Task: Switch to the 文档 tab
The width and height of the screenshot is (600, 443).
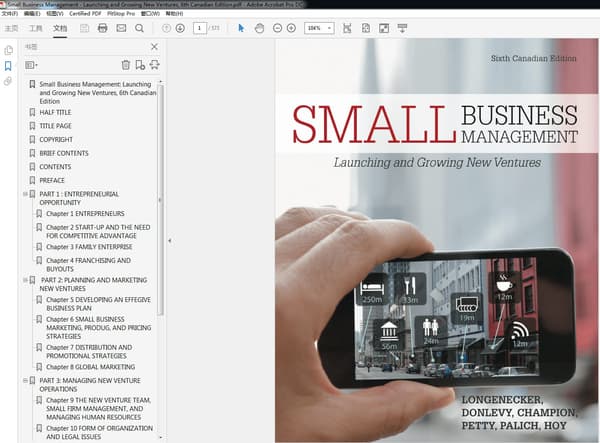Action: click(60, 28)
